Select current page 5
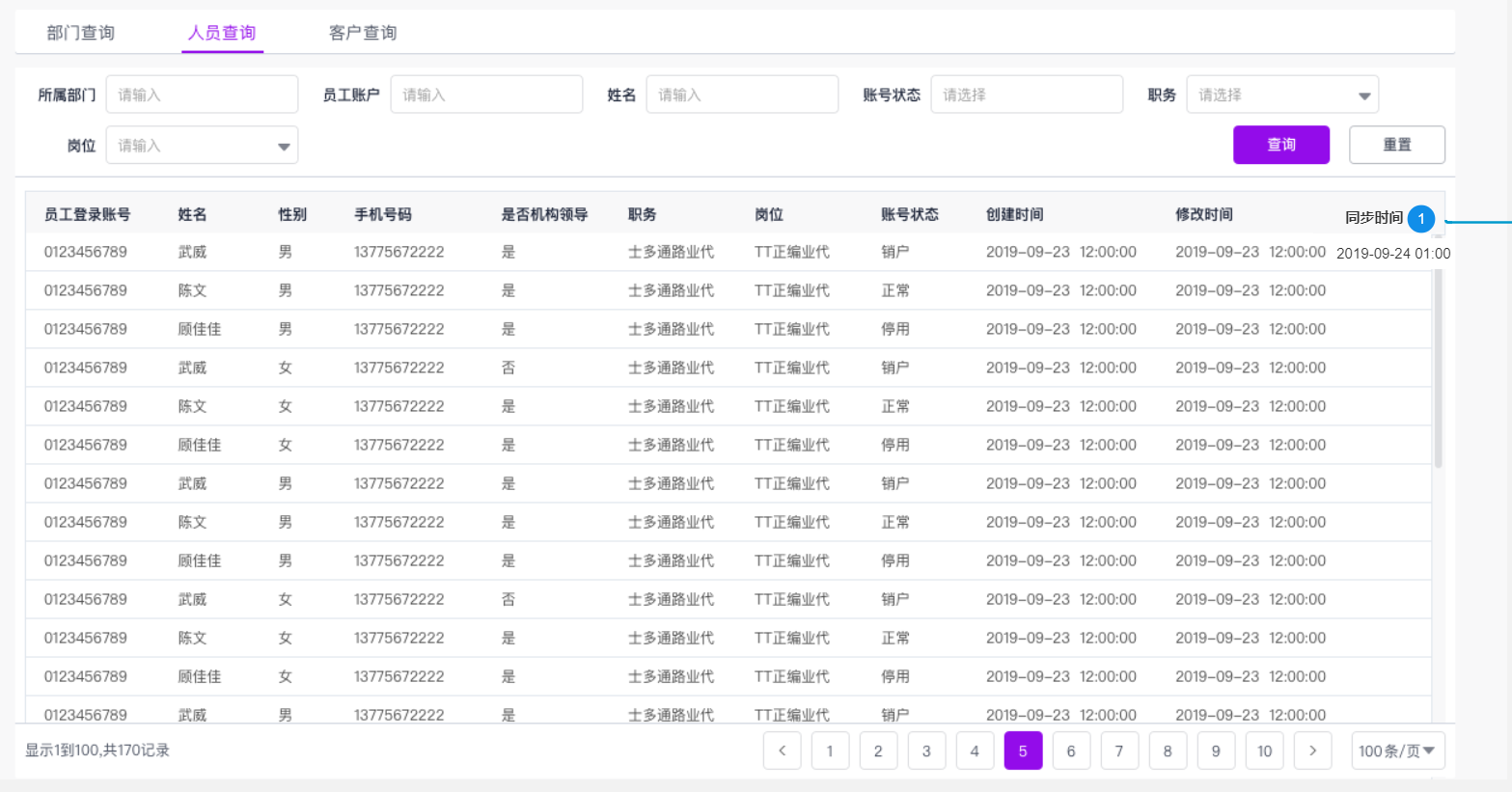Image resolution: width=1512 pixels, height=792 pixels. [1023, 751]
